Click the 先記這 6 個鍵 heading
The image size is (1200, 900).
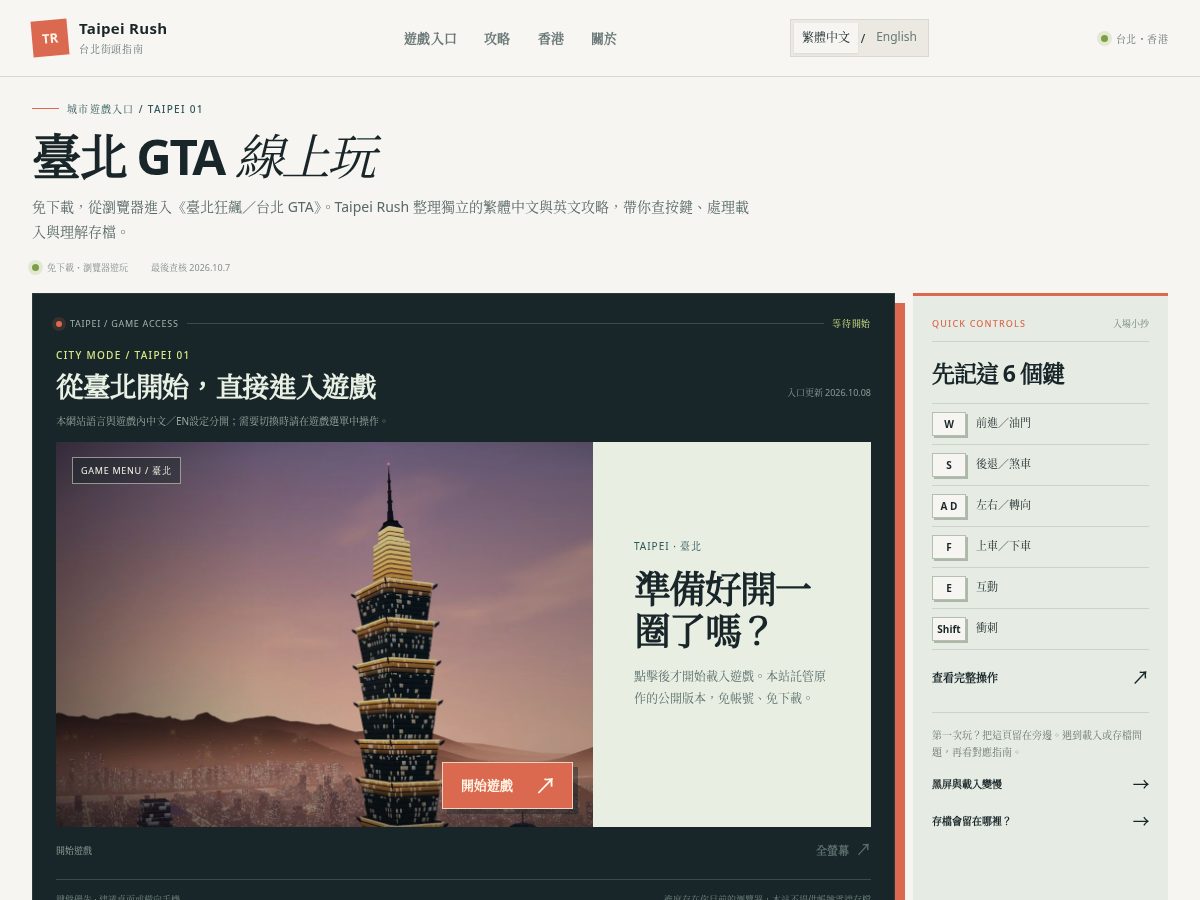tap(998, 374)
